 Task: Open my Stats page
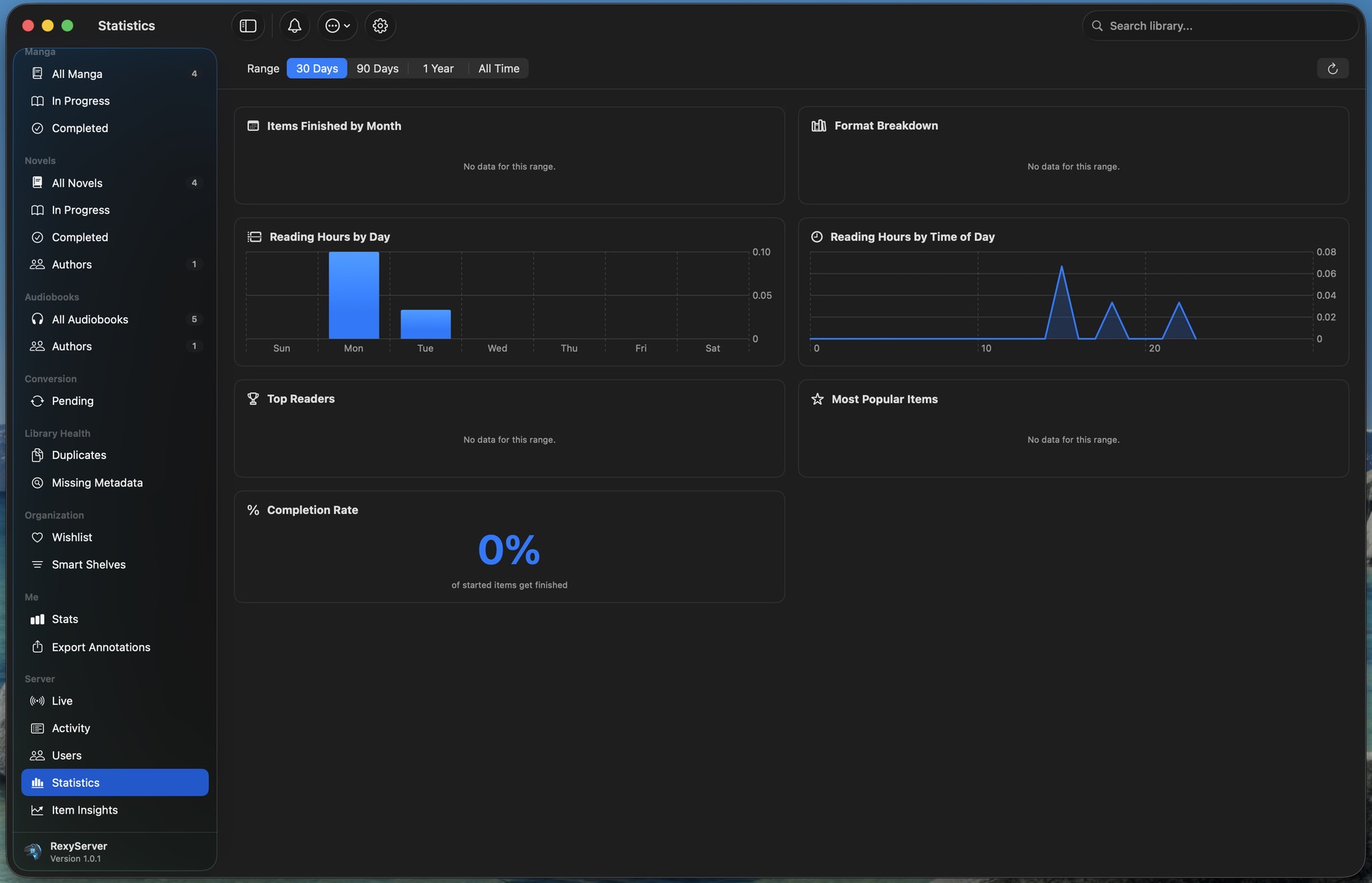114,619
